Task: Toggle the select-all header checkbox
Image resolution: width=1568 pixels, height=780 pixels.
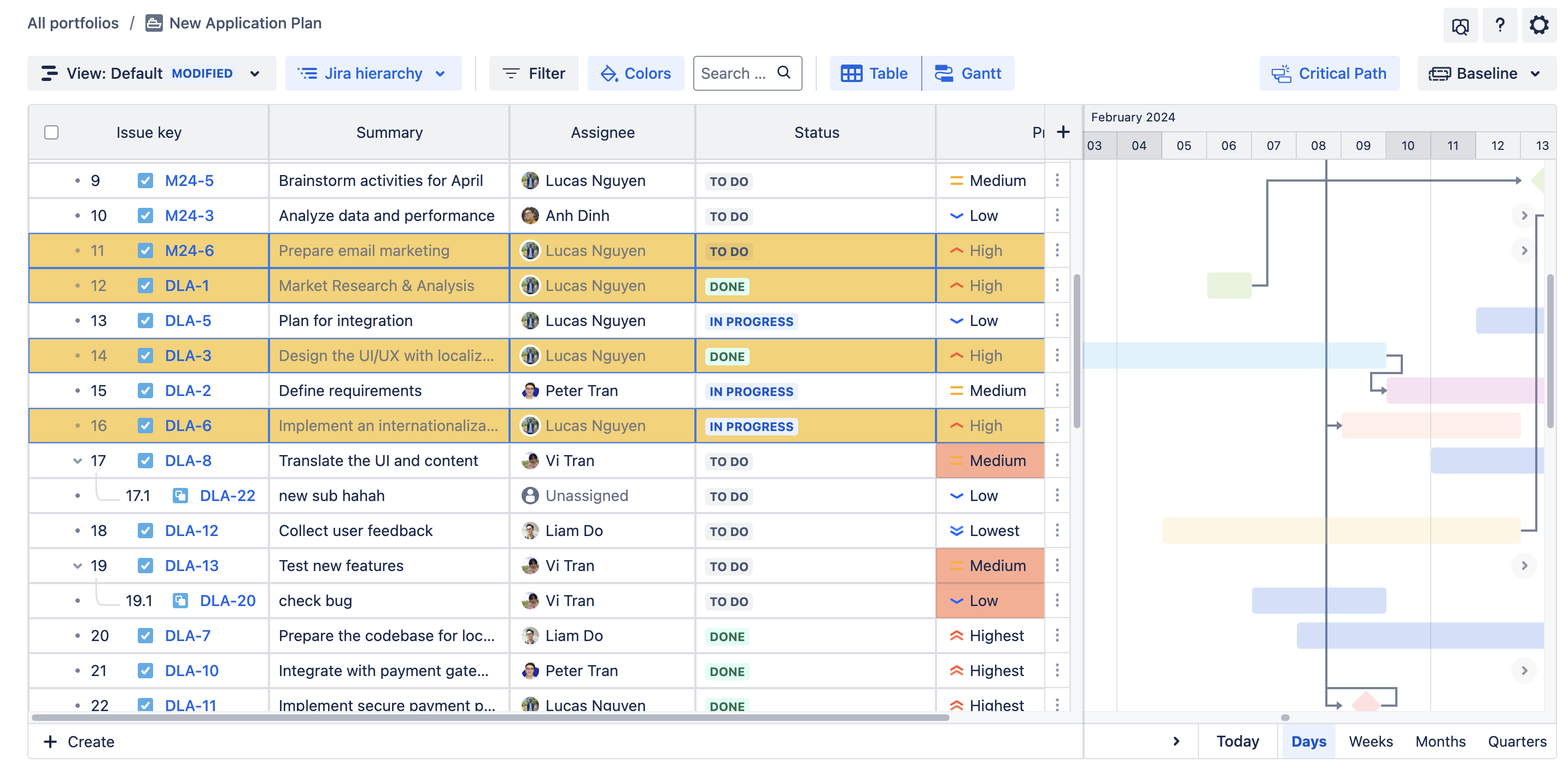Action: [52, 132]
